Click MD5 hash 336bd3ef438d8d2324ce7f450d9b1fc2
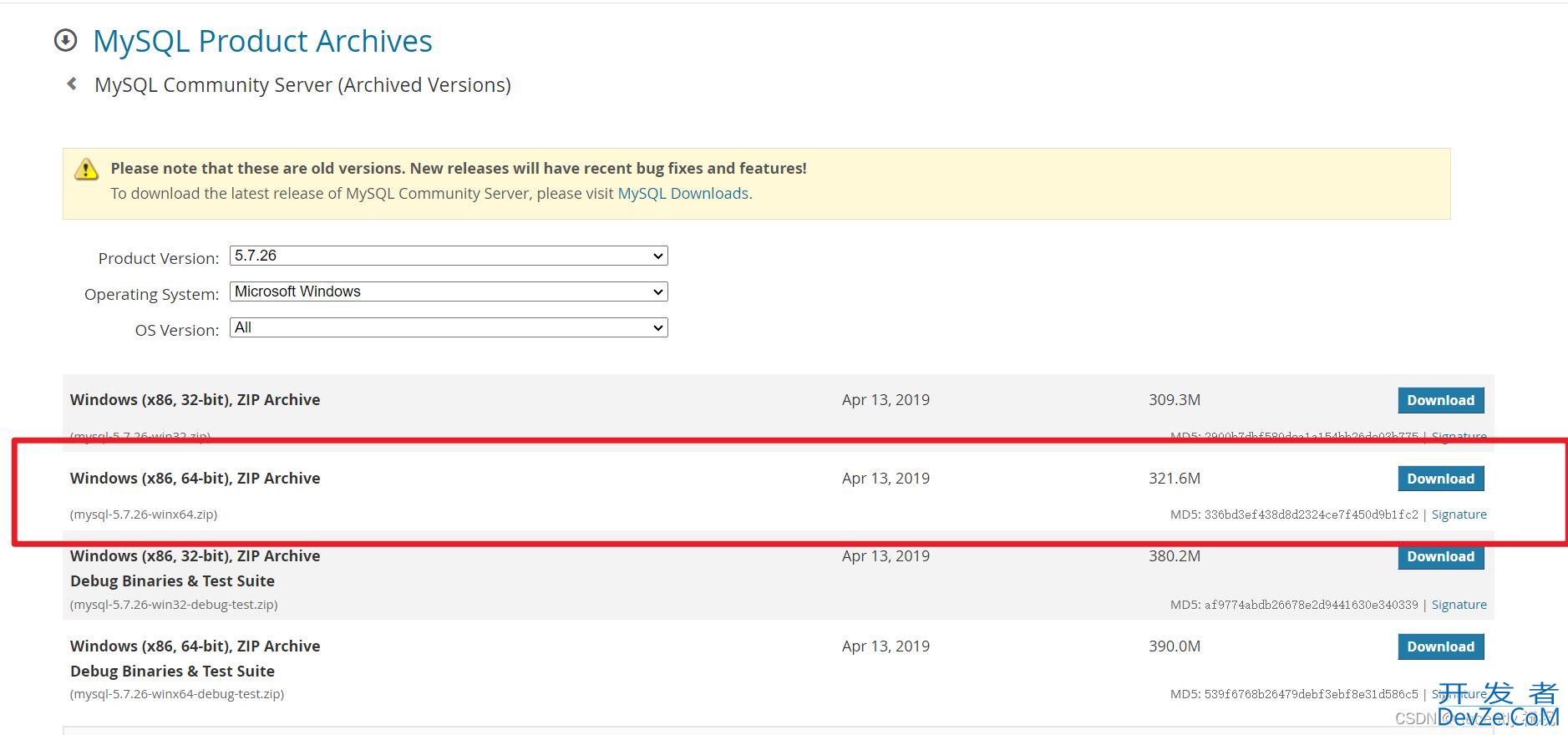The width and height of the screenshot is (1568, 735). [1311, 514]
